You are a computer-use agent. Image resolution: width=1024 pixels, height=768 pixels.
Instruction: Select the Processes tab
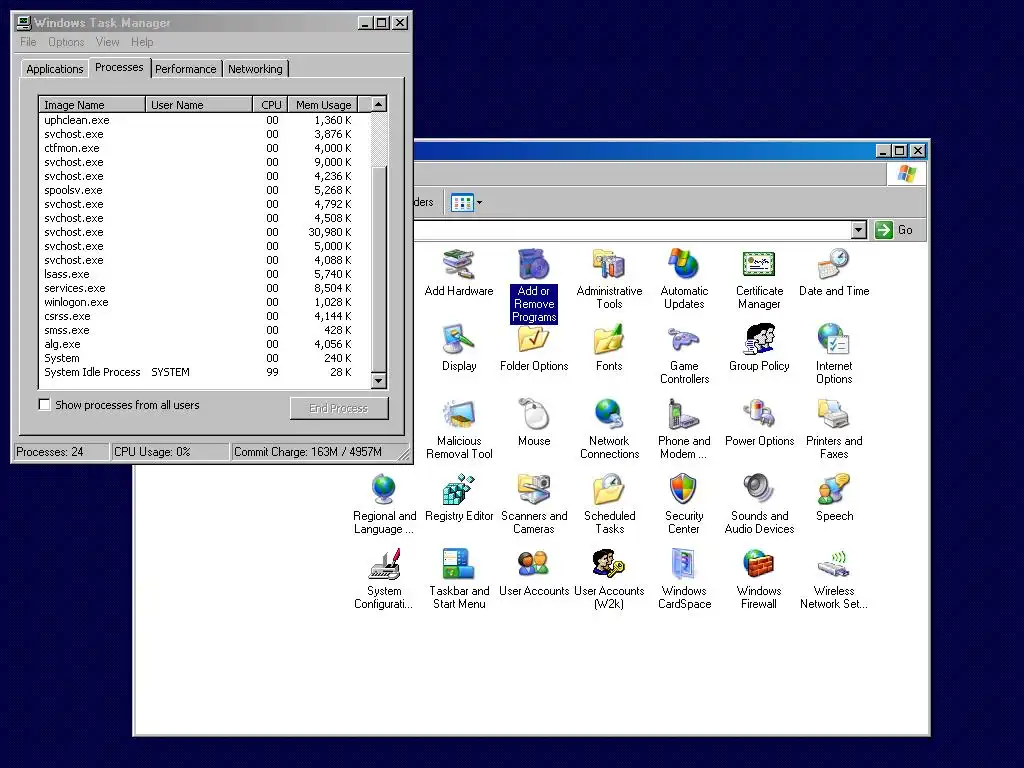(x=119, y=67)
